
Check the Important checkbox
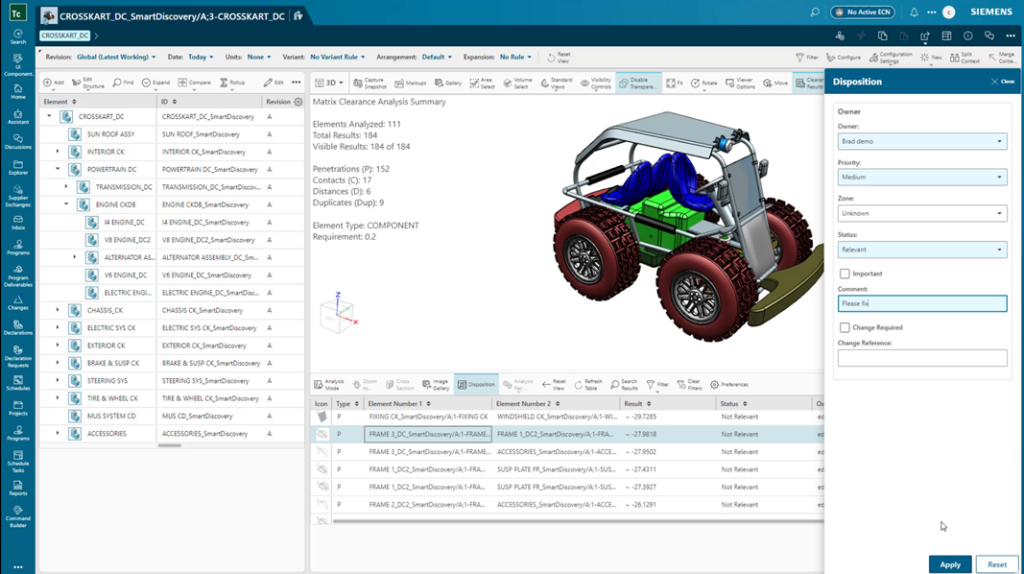844,274
